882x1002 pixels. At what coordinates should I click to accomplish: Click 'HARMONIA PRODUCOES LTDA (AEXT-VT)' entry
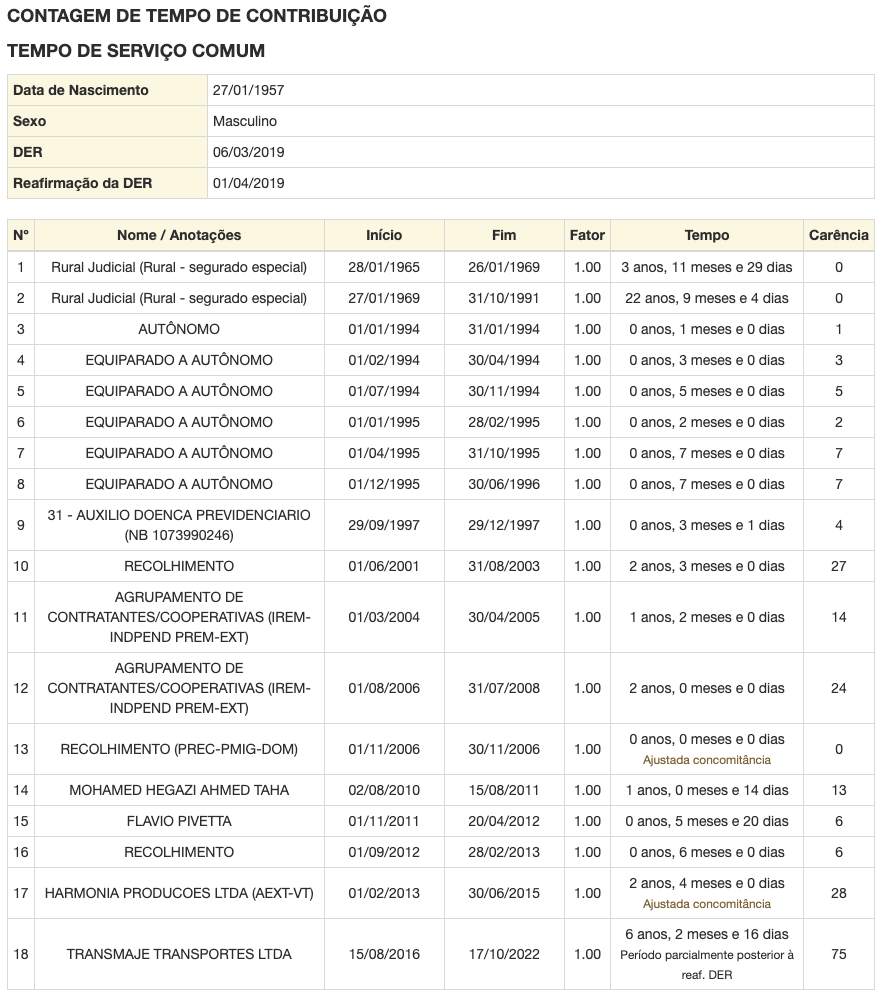click(x=179, y=893)
